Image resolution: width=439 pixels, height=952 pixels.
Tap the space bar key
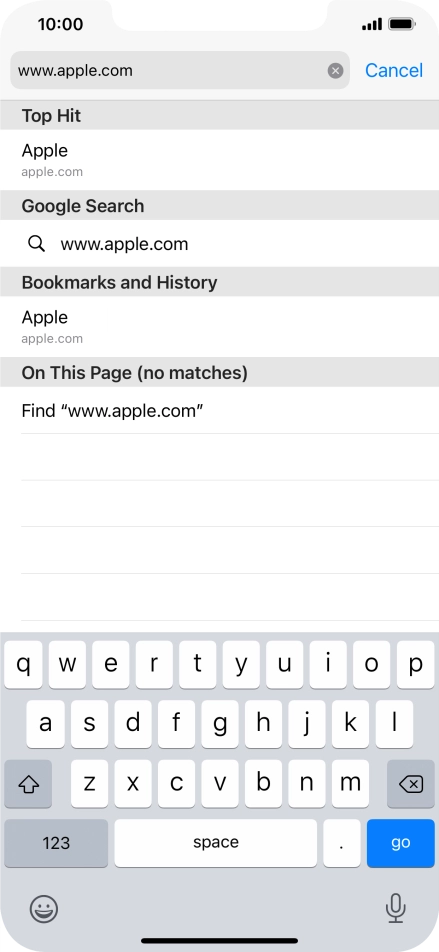(216, 843)
